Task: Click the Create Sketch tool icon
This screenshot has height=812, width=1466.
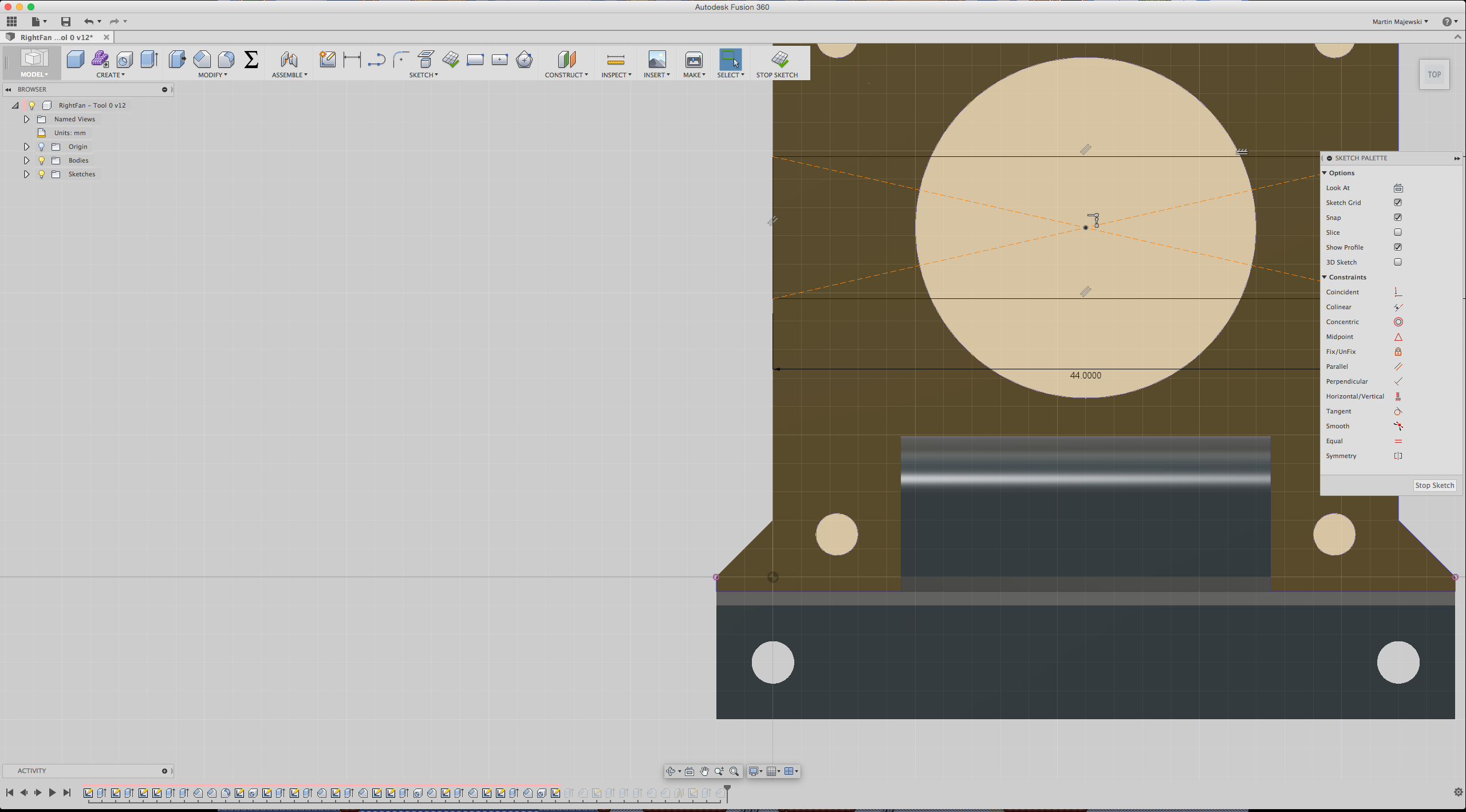Action: [328, 60]
